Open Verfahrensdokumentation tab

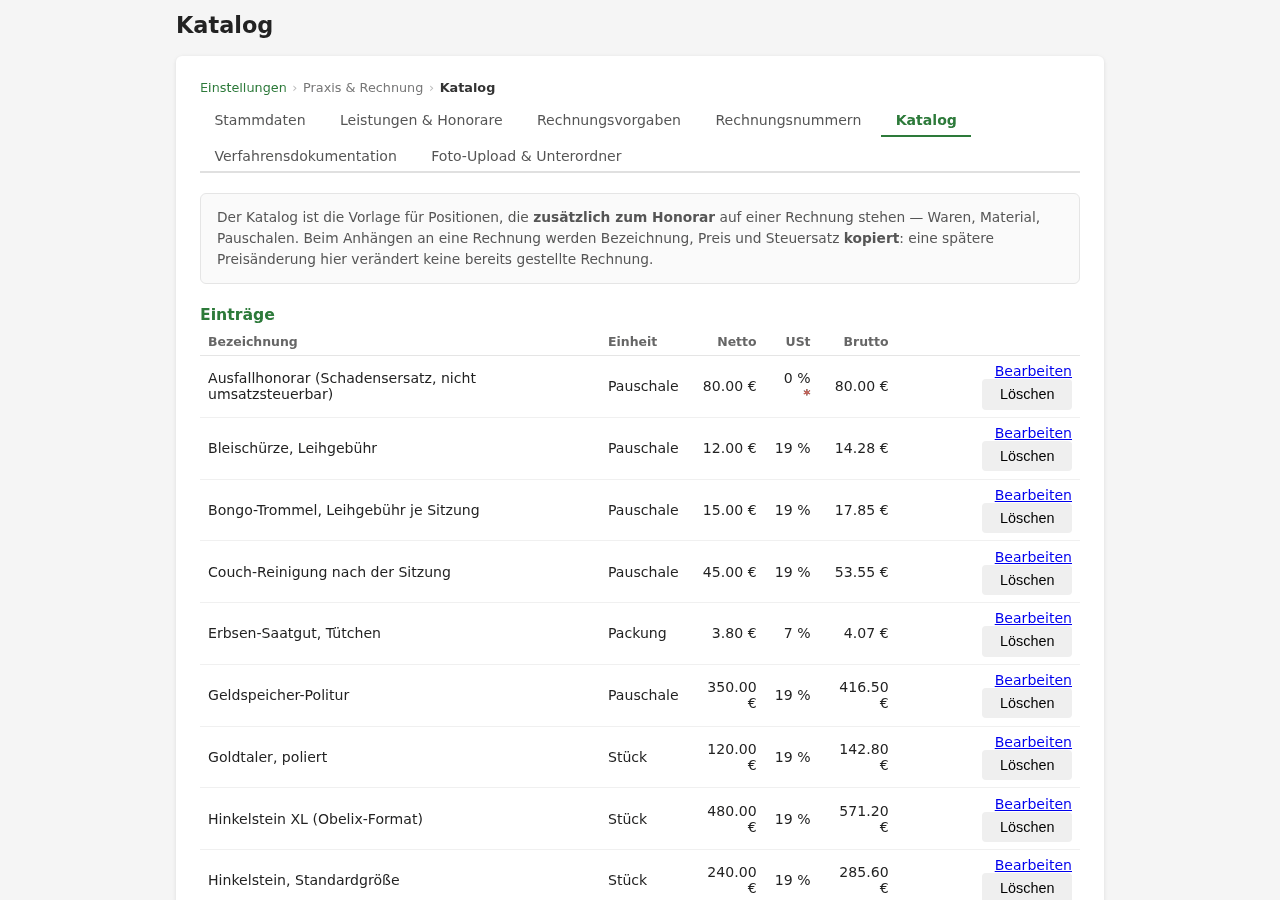click(x=306, y=156)
